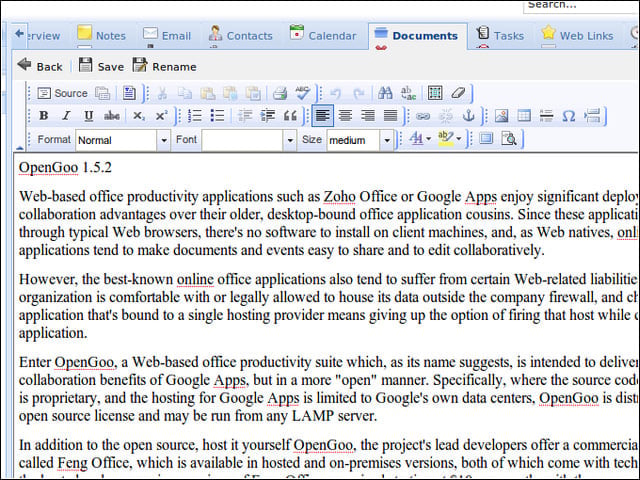
Task: Maximize the editor size icon
Action: point(486,138)
